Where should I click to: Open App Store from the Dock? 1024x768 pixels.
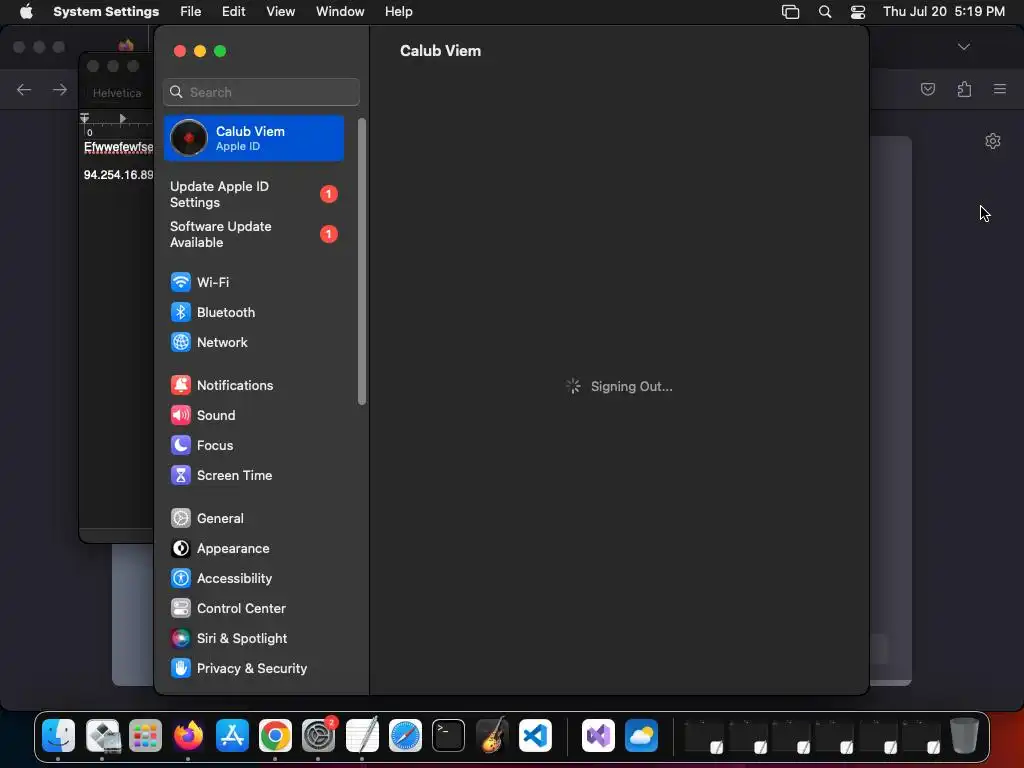point(232,735)
